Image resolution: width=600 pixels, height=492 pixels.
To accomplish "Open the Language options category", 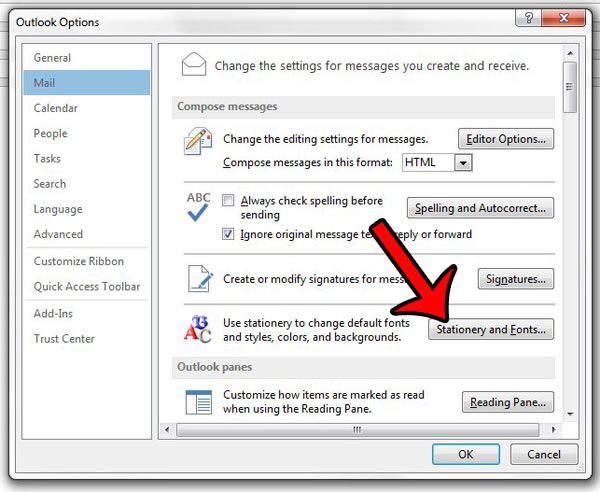I will [x=87, y=209].
